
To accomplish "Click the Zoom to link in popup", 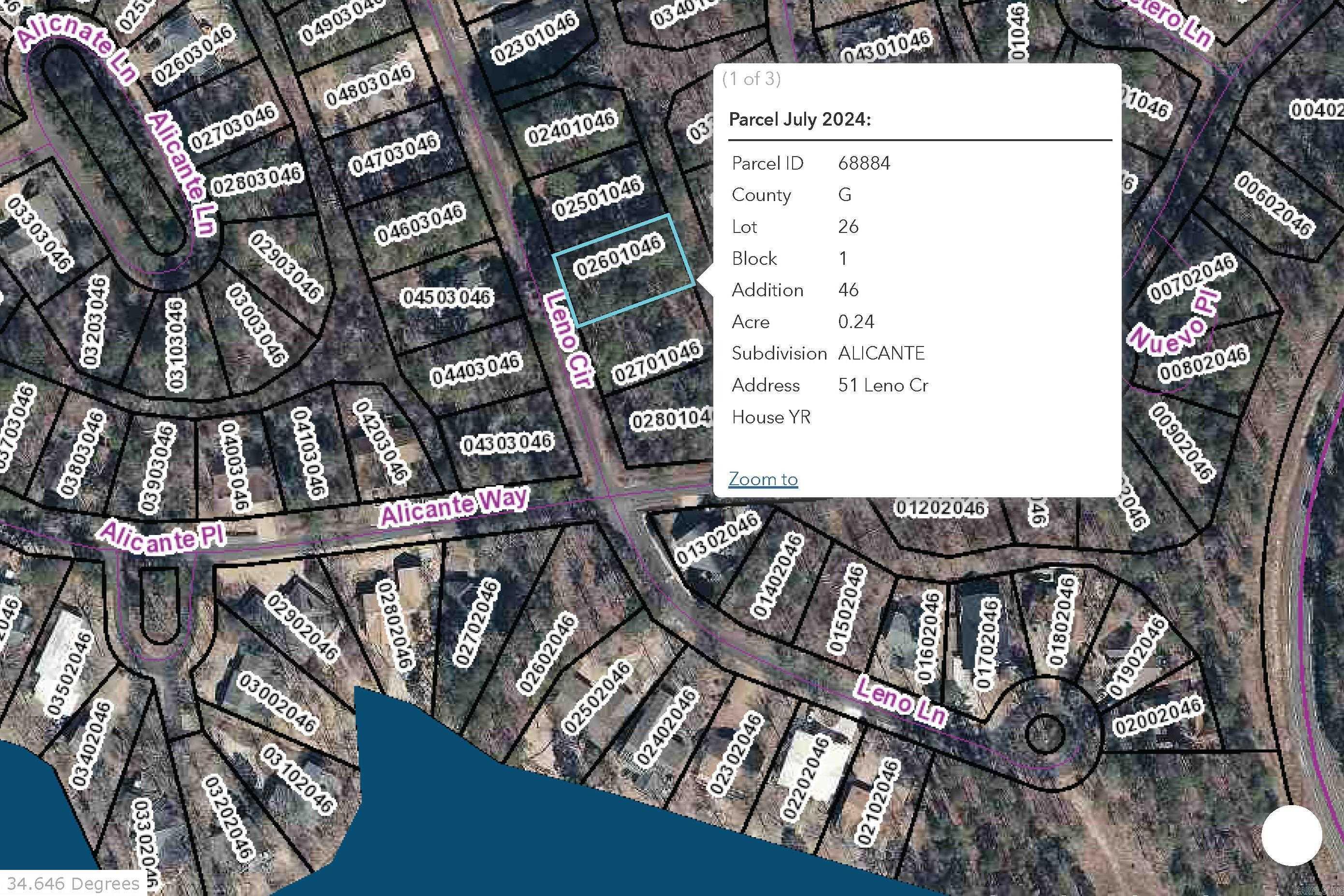I will click(x=763, y=479).
